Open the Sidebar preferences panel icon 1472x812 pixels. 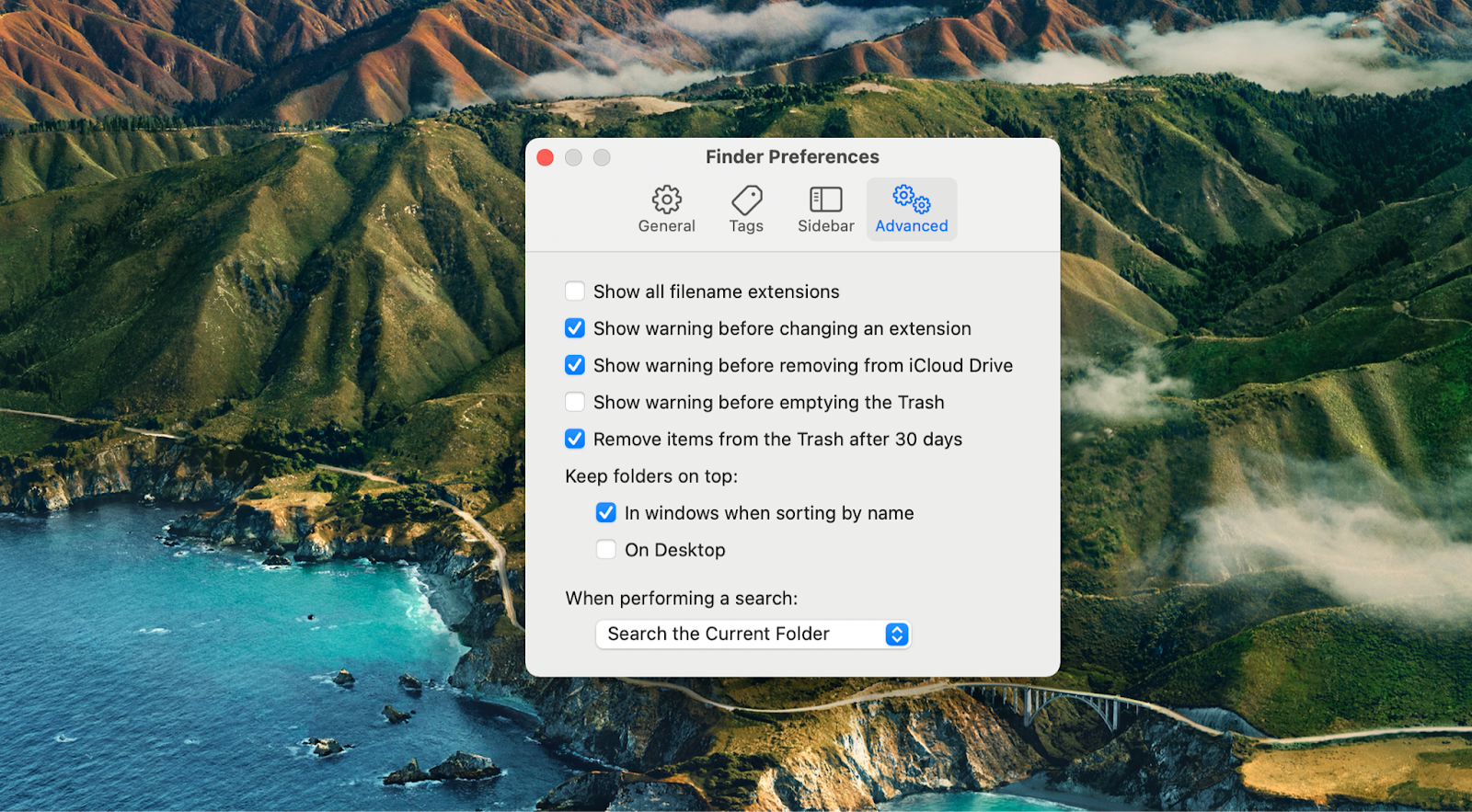826,200
